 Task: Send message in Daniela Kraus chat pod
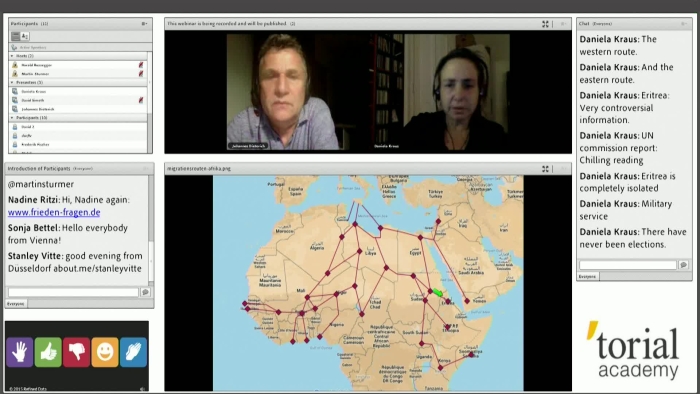pyautogui.click(x=683, y=265)
